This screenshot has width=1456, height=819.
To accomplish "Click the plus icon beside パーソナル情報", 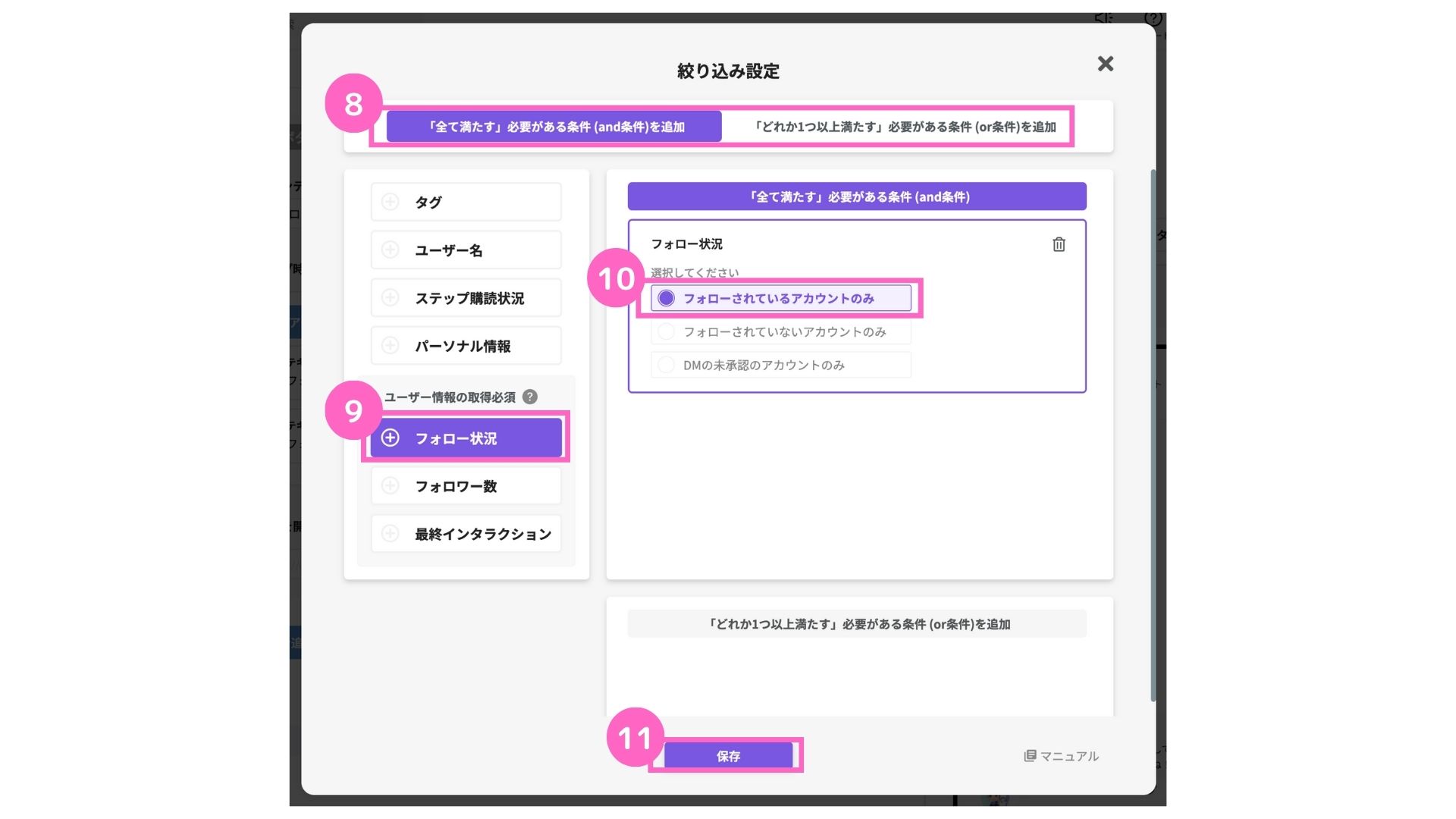I will [x=391, y=345].
